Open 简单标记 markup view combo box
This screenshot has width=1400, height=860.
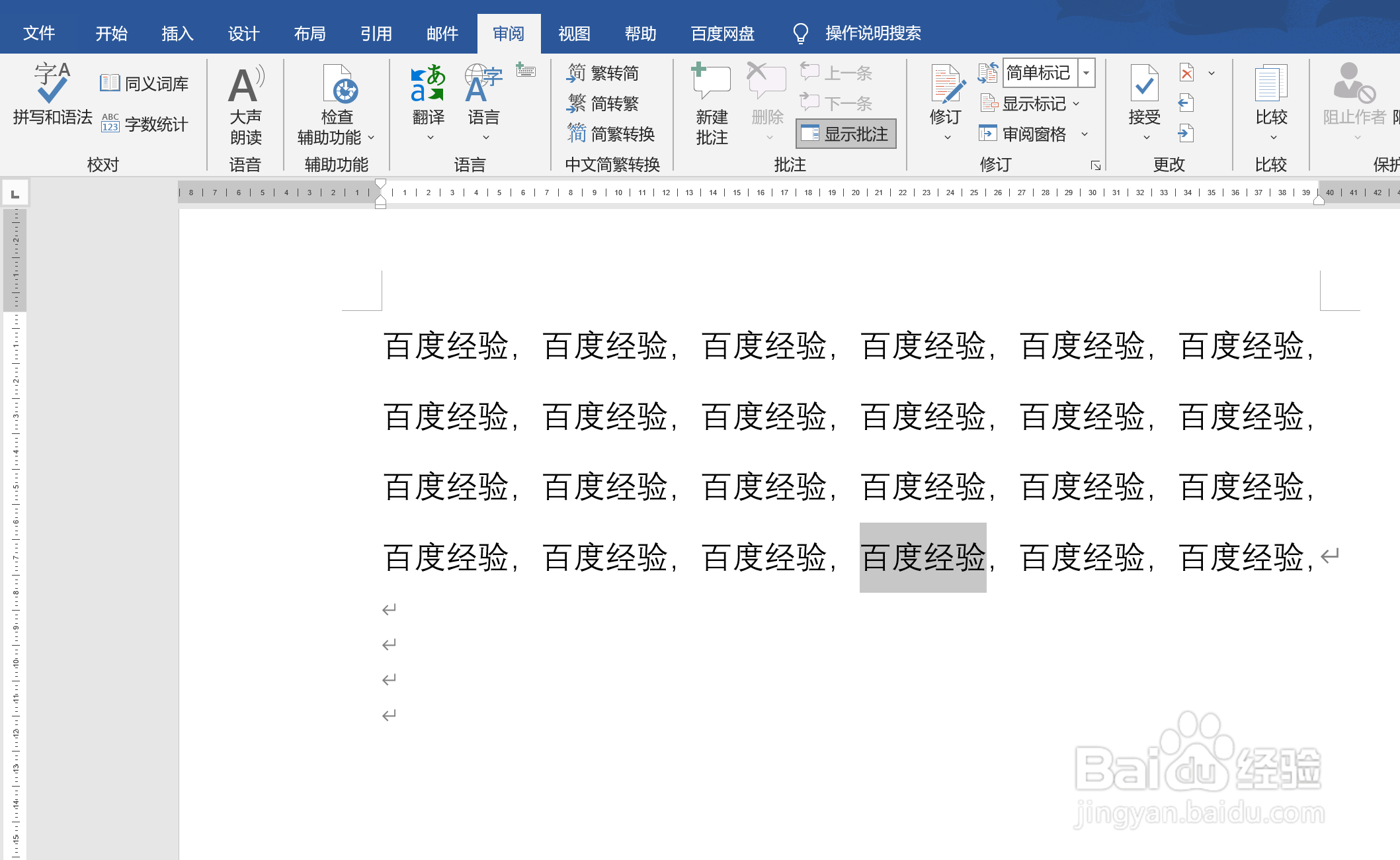coord(1049,73)
